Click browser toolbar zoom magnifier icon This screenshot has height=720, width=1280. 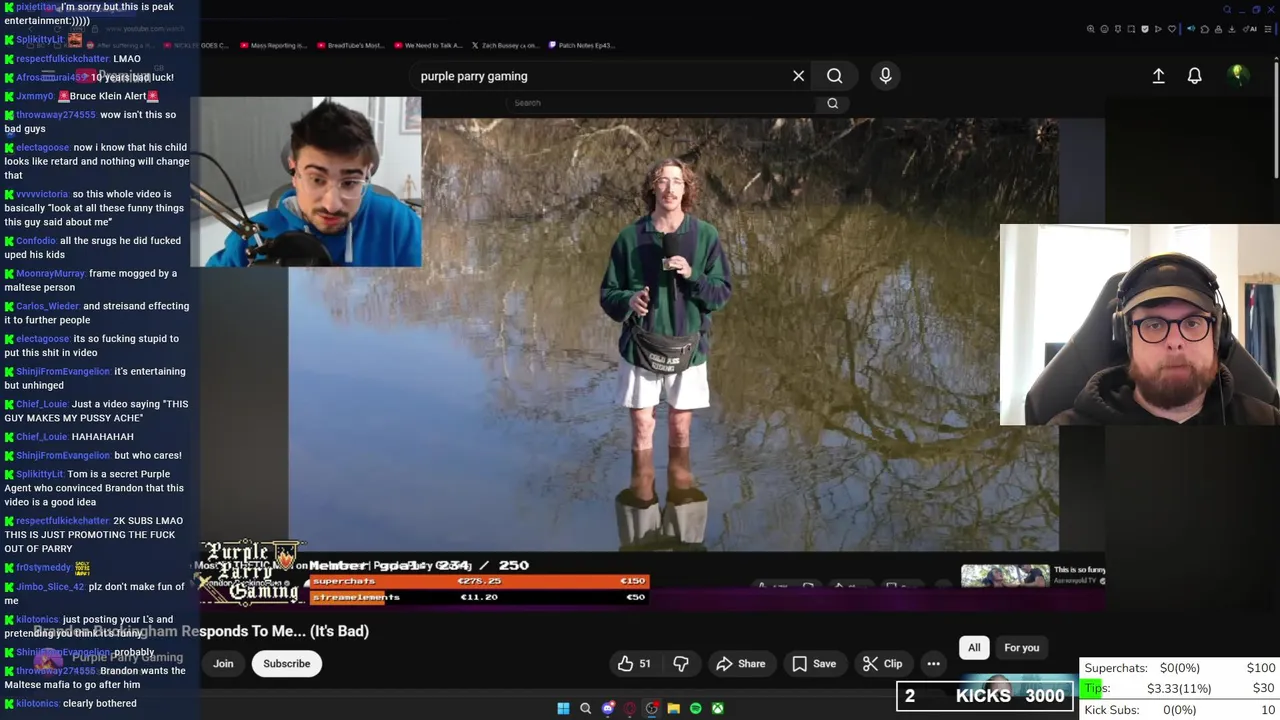[1090, 29]
